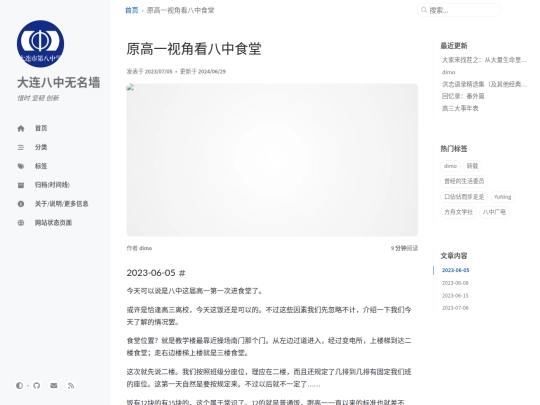Open recent post 回忆录：番外篇
This screenshot has width=540, height=405.
463,96
